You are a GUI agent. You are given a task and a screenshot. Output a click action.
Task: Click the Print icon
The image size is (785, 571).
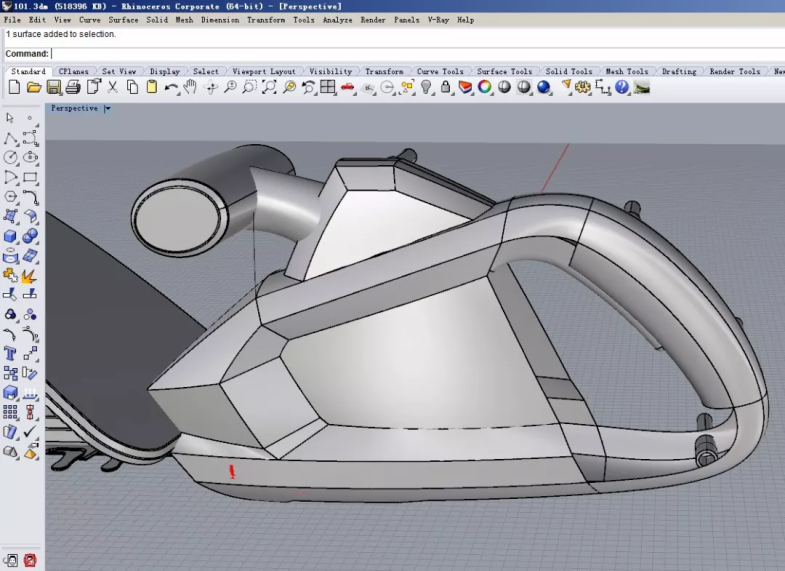pos(73,88)
